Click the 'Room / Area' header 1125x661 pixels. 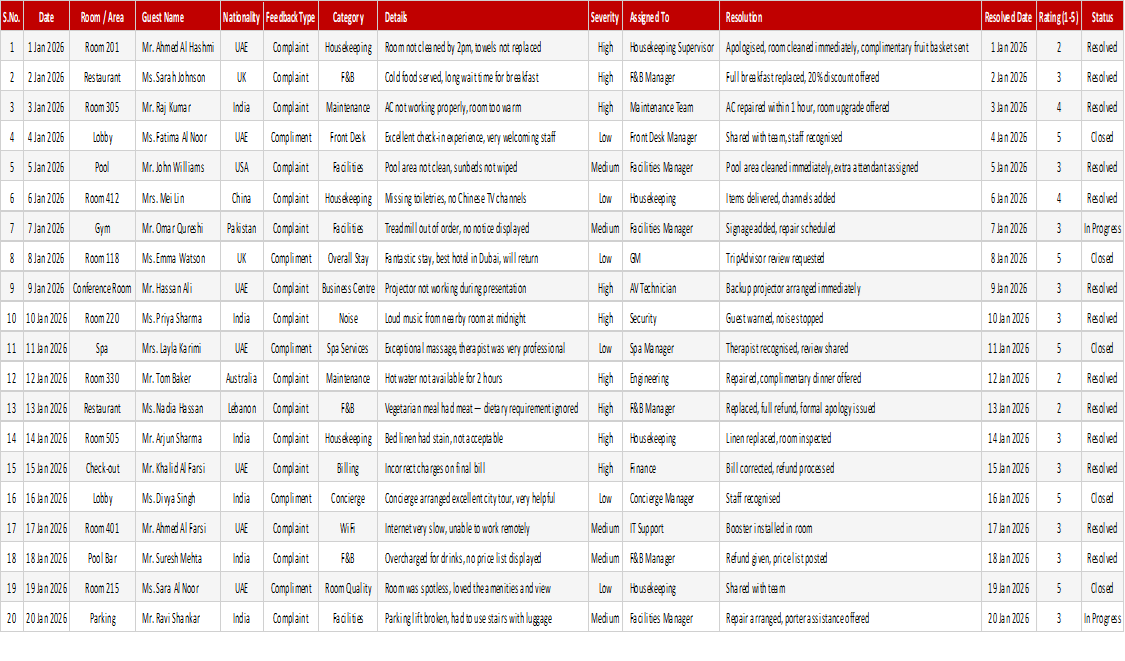[x=102, y=17]
